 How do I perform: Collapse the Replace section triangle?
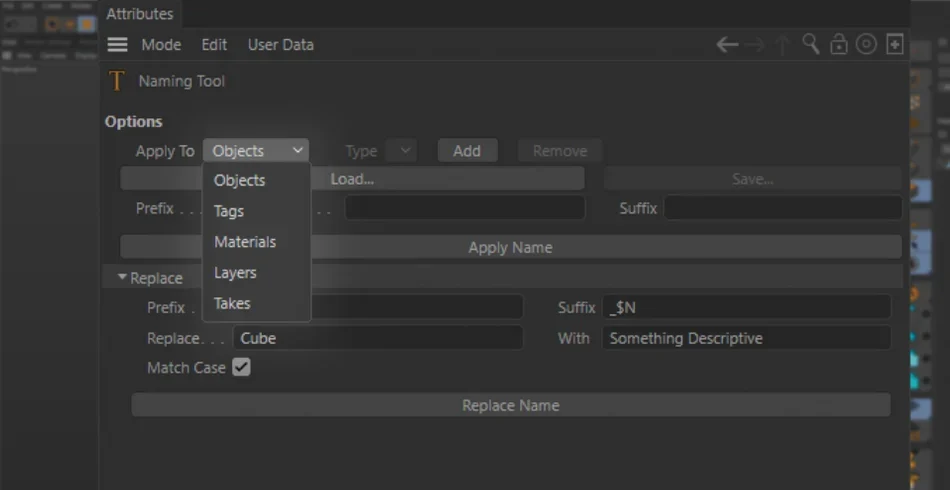pos(122,277)
